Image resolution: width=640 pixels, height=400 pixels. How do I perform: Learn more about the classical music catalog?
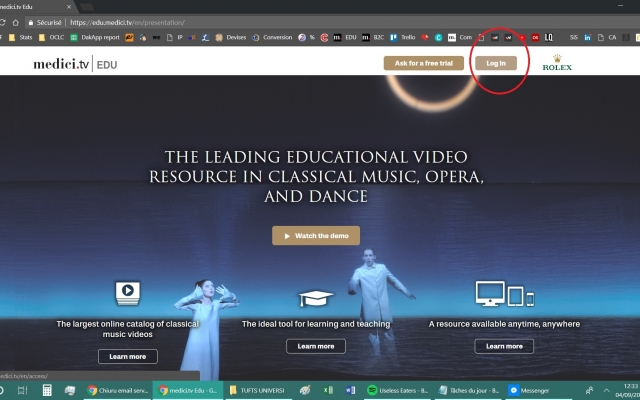click(x=127, y=357)
